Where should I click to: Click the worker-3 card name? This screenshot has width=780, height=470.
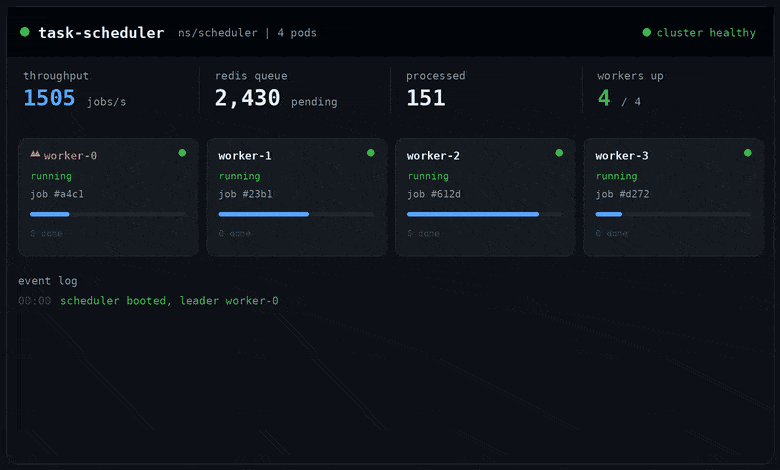[622, 156]
